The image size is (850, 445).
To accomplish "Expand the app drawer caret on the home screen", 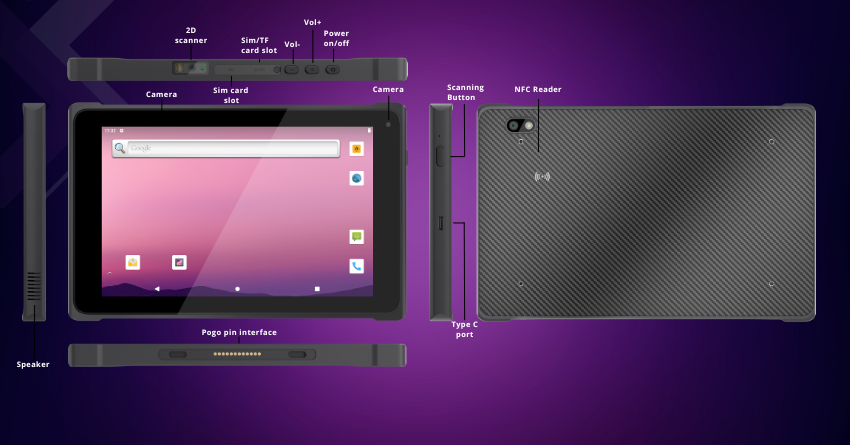I will (x=110, y=272).
